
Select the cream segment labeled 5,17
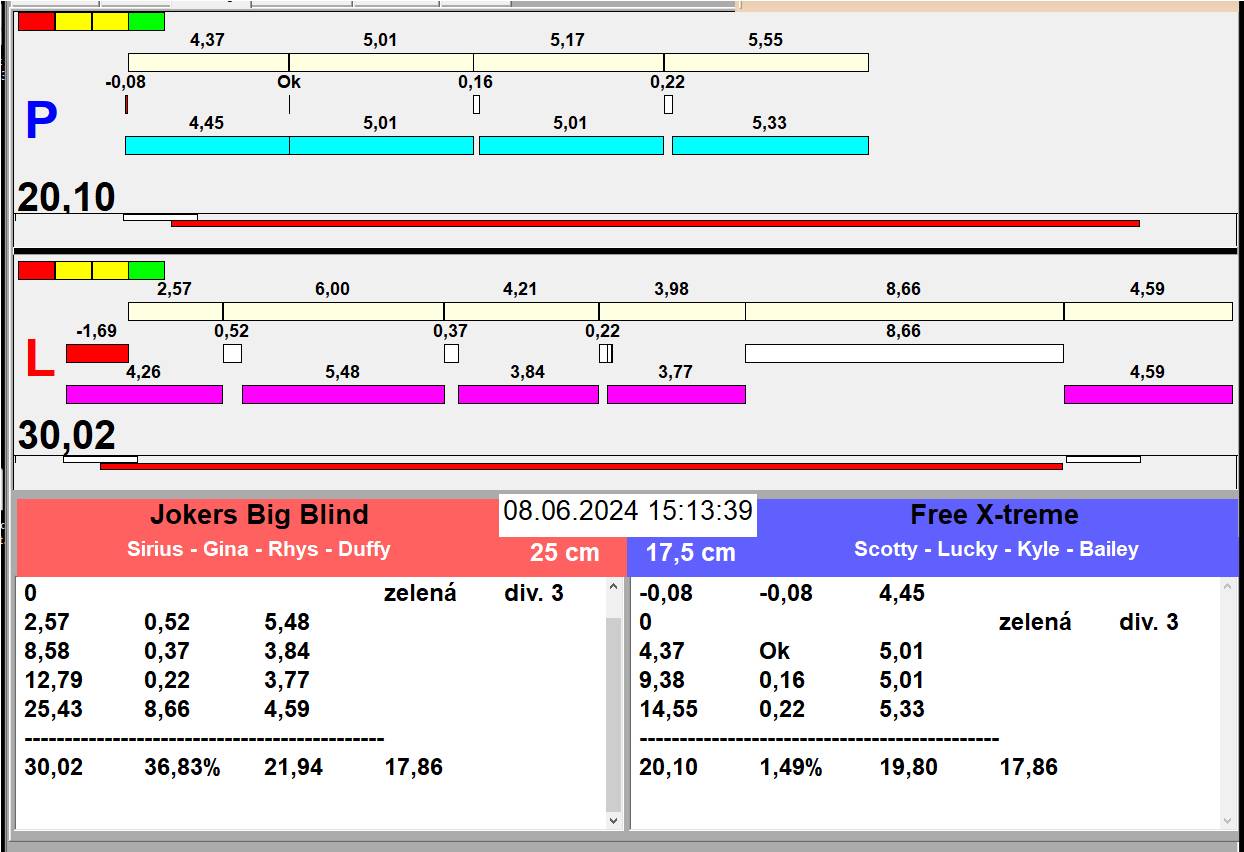pyautogui.click(x=568, y=62)
